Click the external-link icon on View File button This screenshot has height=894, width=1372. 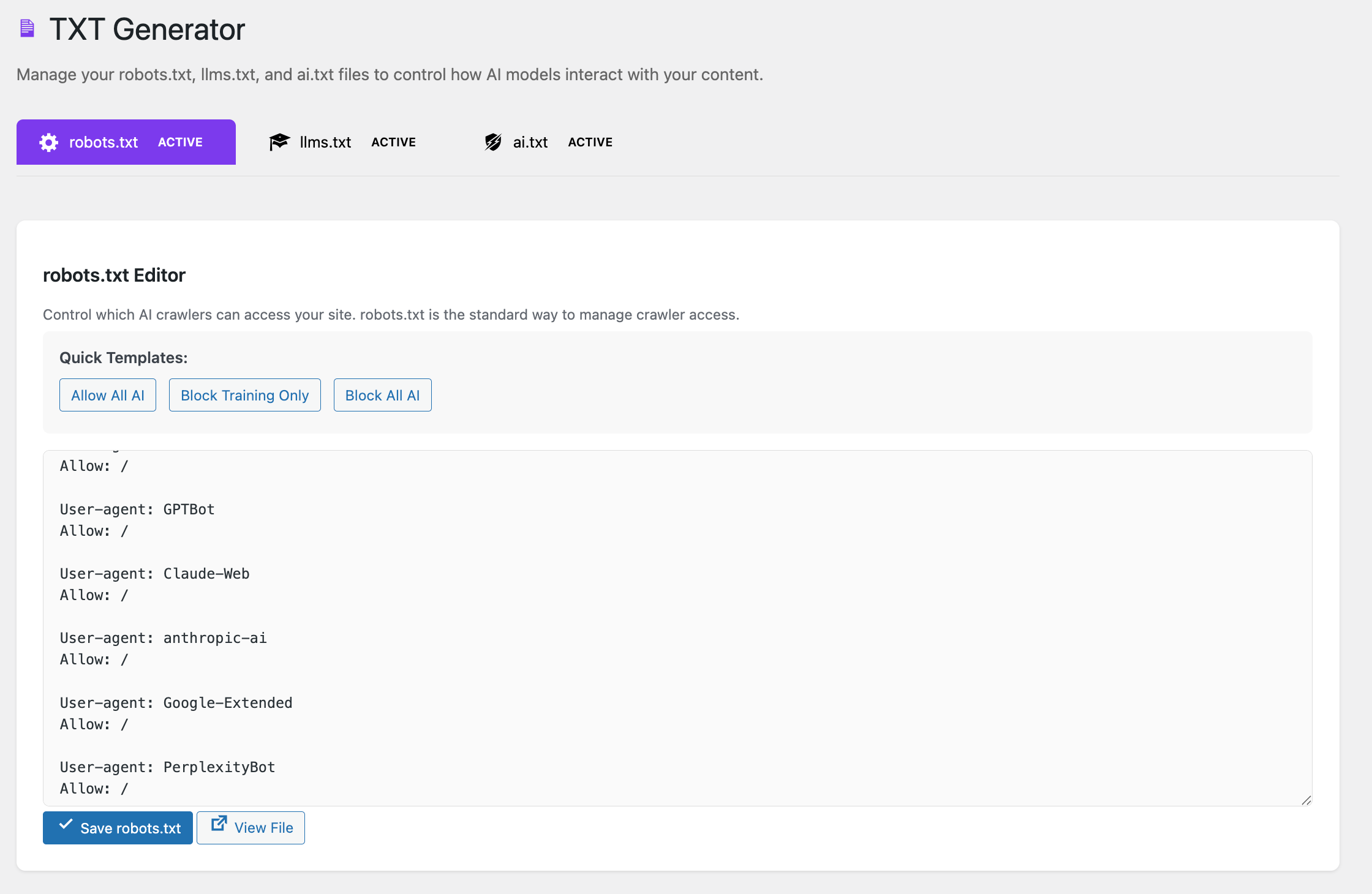click(218, 824)
